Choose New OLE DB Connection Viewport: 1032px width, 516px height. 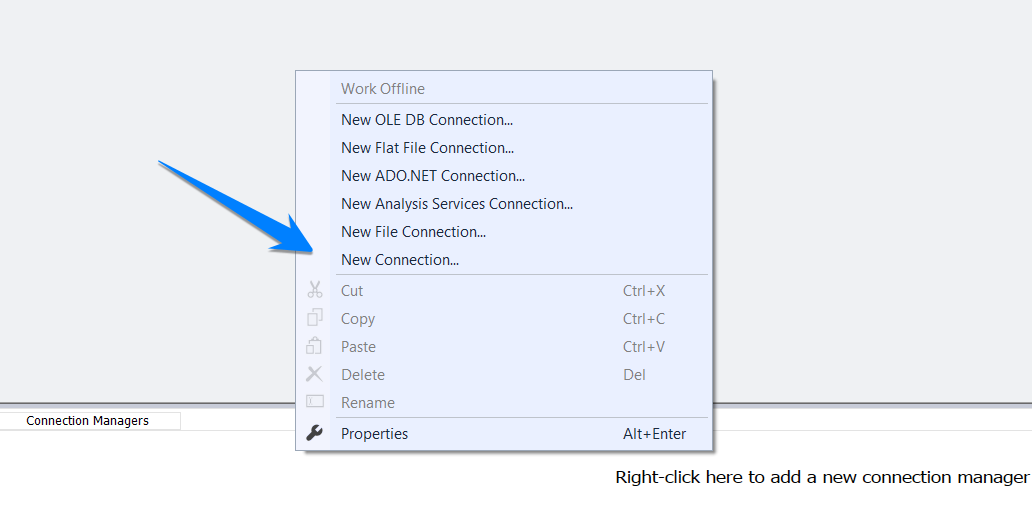[x=427, y=120]
